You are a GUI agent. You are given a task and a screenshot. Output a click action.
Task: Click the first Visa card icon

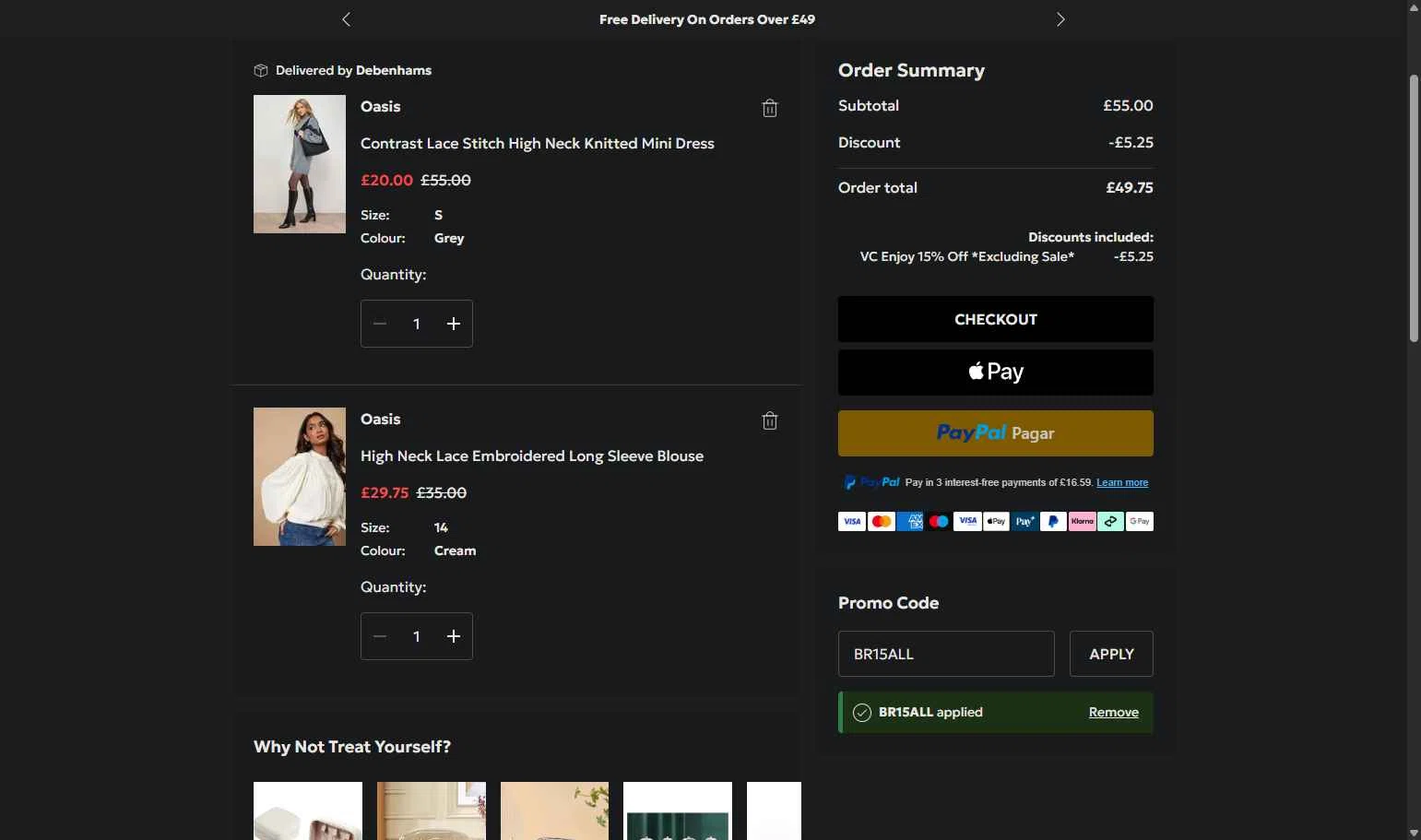[852, 522]
